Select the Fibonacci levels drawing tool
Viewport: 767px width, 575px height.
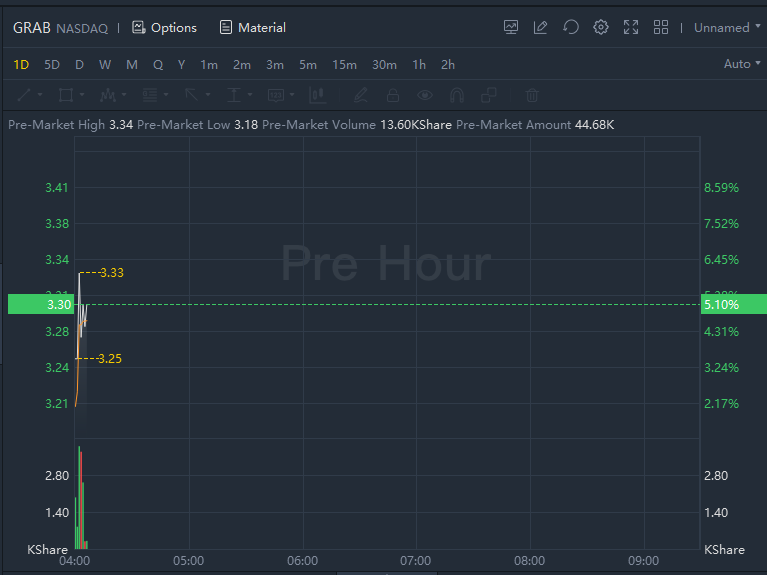click(150, 95)
